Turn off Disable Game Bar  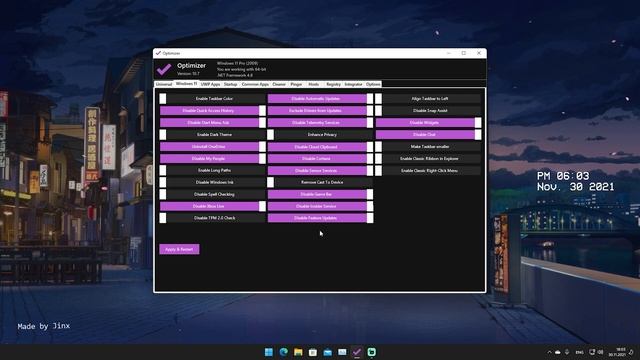(x=320, y=194)
